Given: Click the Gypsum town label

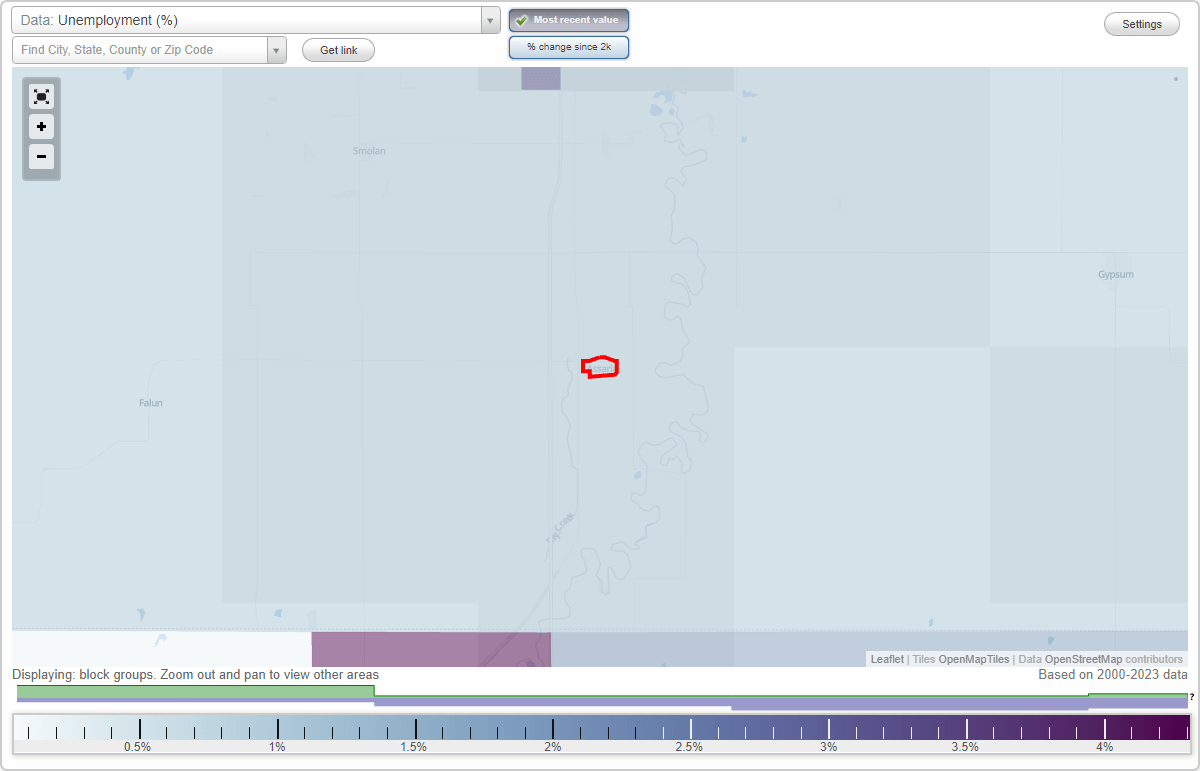Looking at the screenshot, I should (x=1116, y=274).
